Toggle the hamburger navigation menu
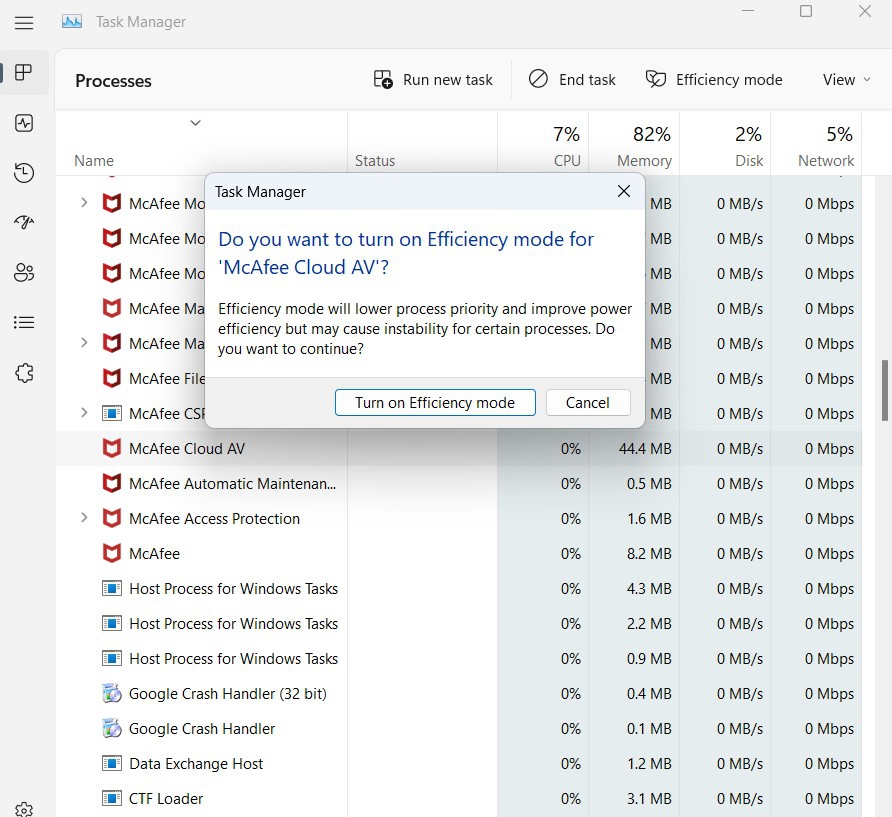Image resolution: width=892 pixels, height=817 pixels. (x=24, y=23)
